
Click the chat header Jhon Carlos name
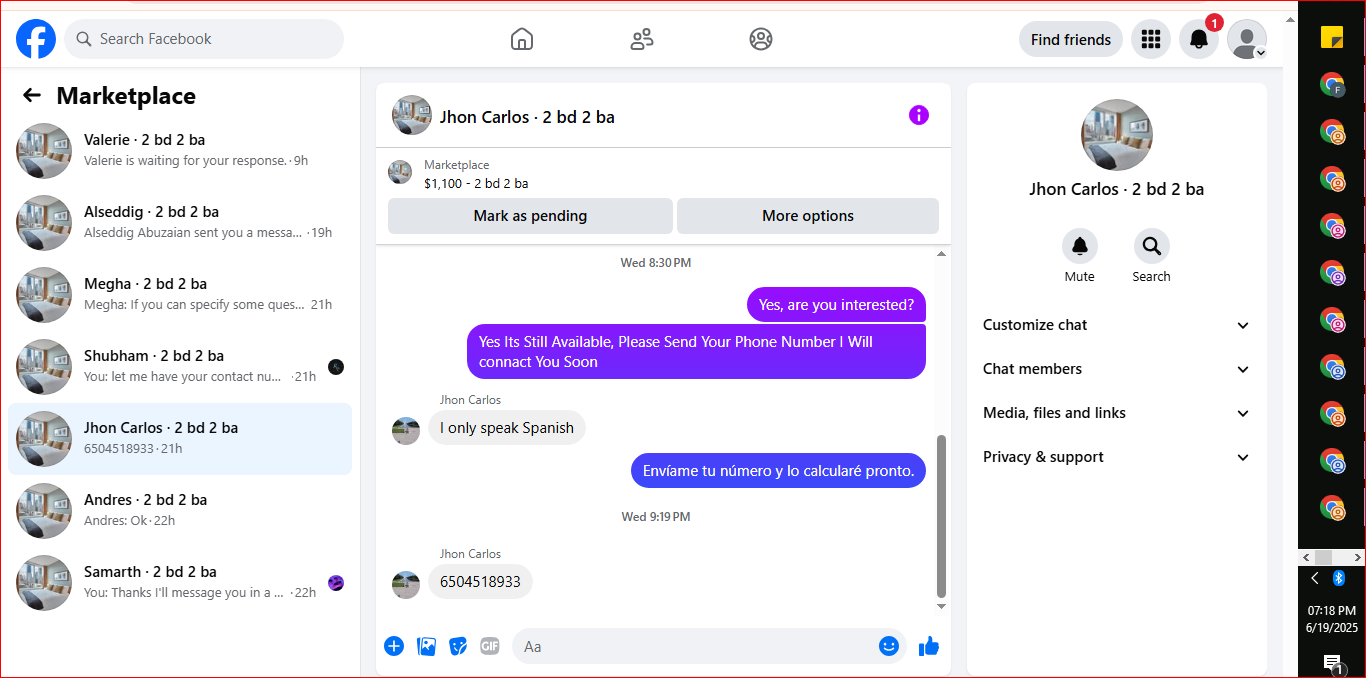coord(527,117)
